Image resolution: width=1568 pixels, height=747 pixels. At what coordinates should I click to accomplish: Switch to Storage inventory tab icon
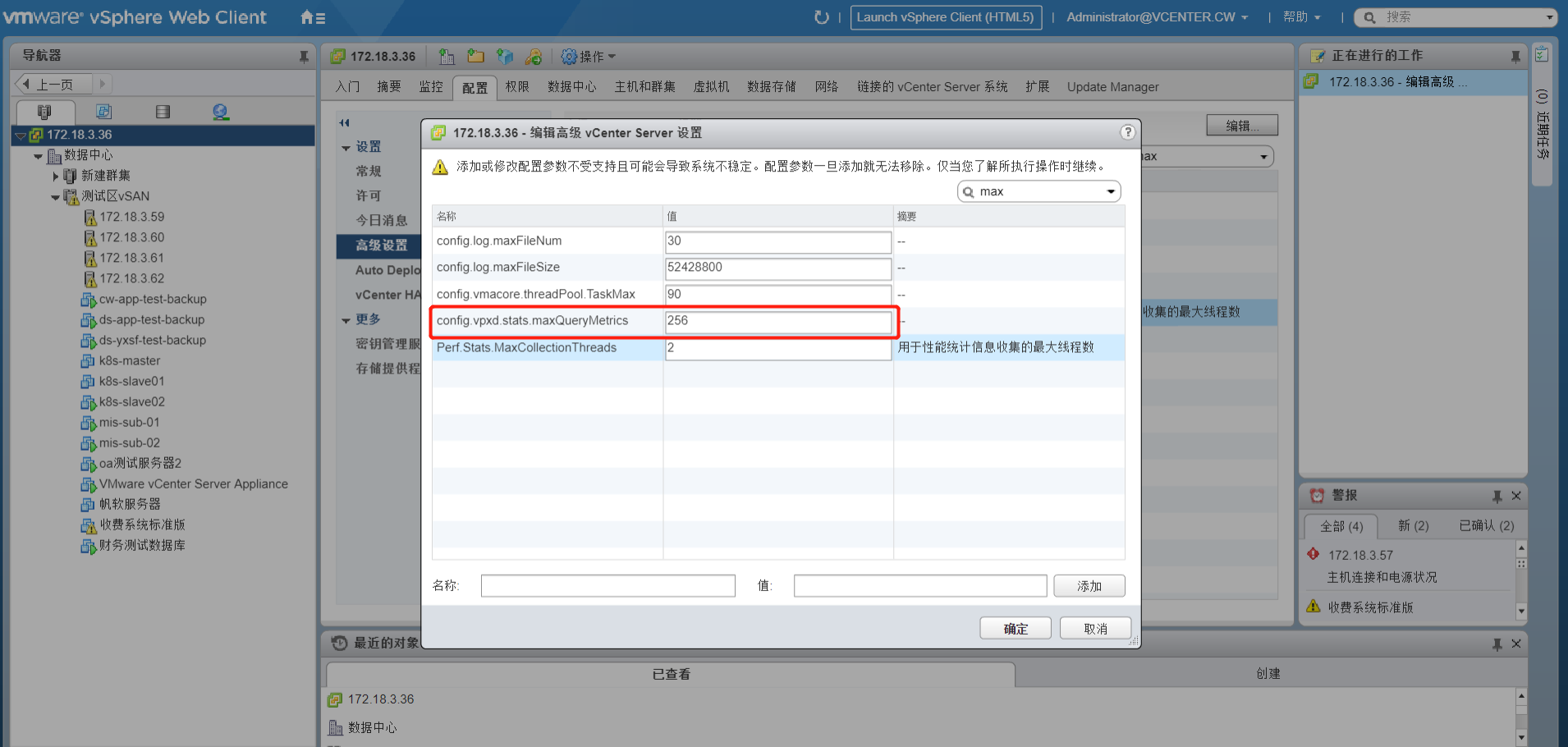163,112
